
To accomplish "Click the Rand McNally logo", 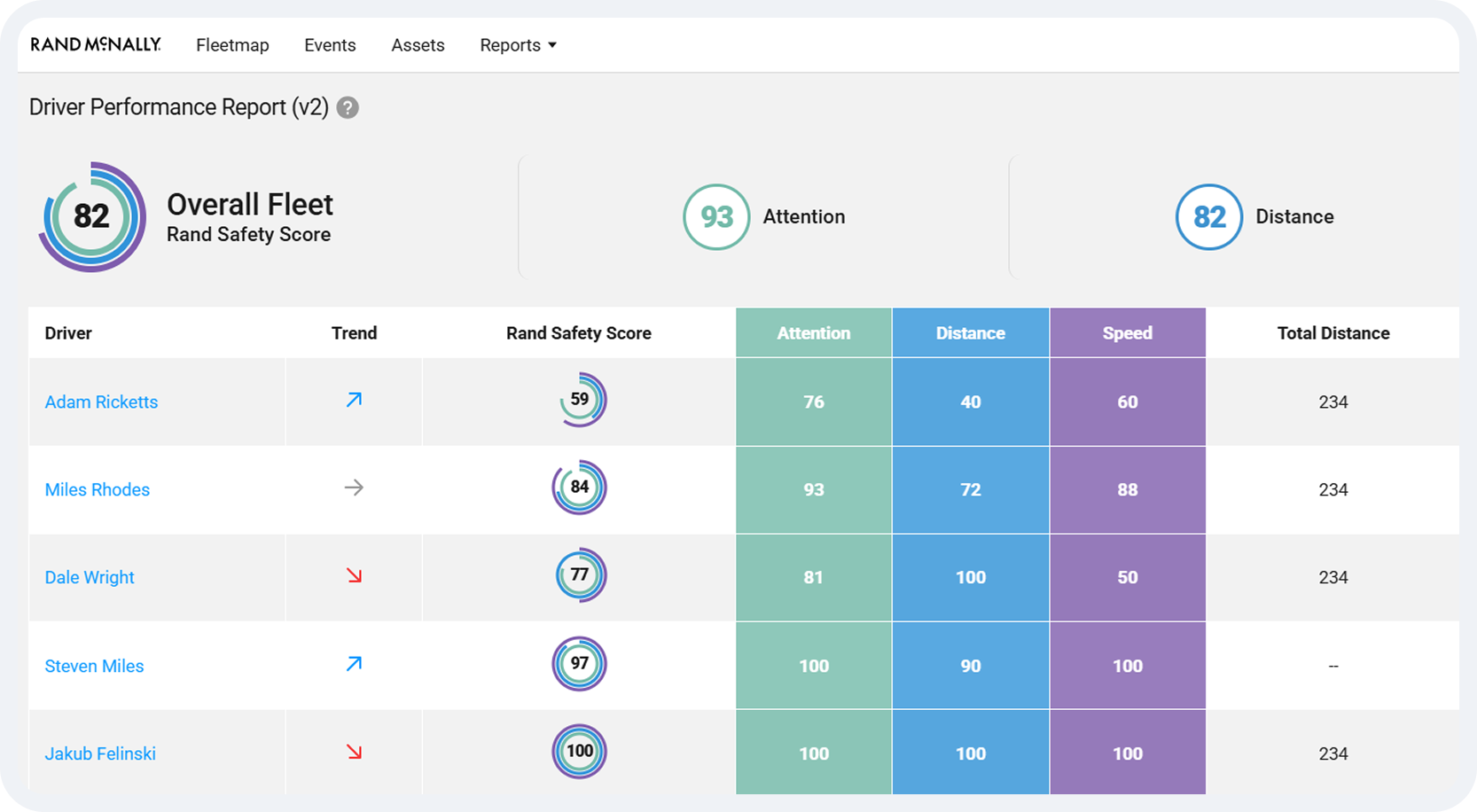I will click(96, 44).
